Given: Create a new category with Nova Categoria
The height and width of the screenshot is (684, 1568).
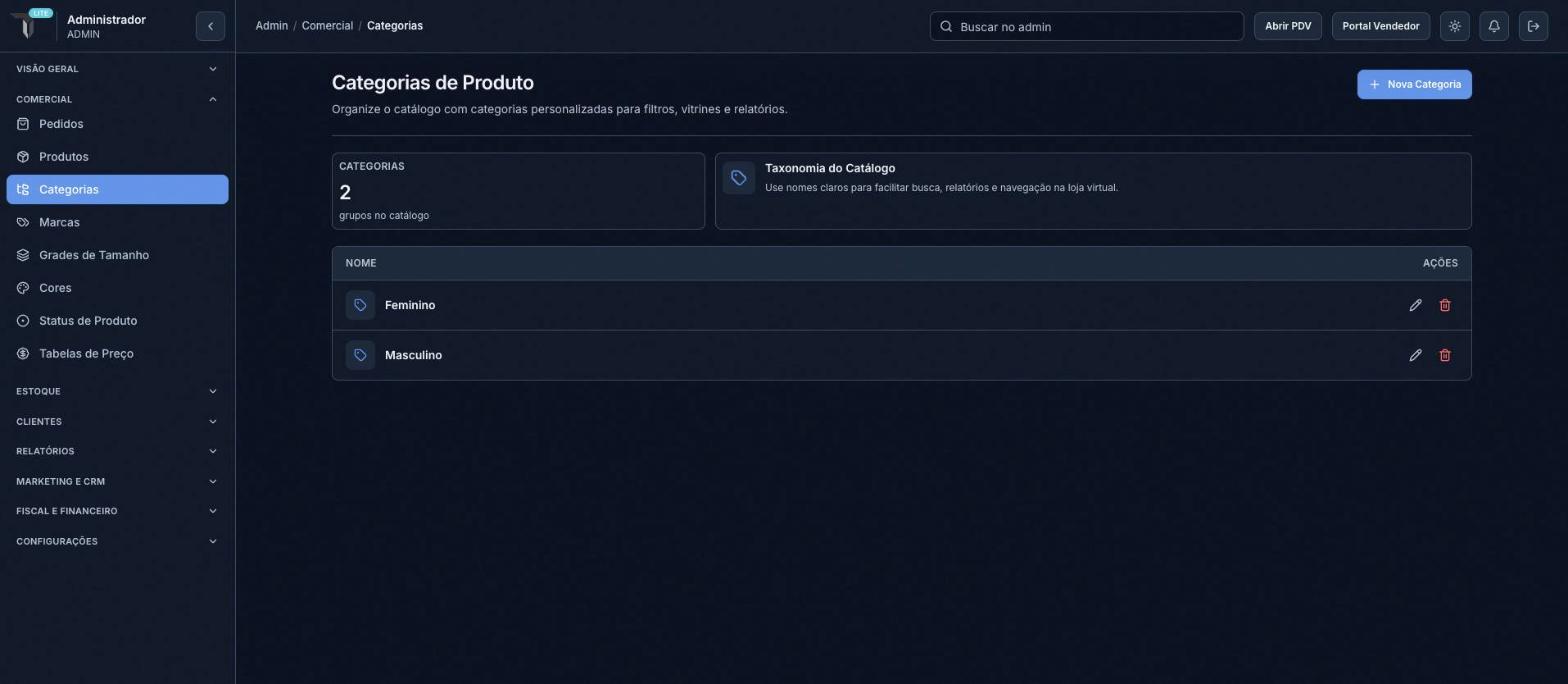Looking at the screenshot, I should click(1414, 84).
